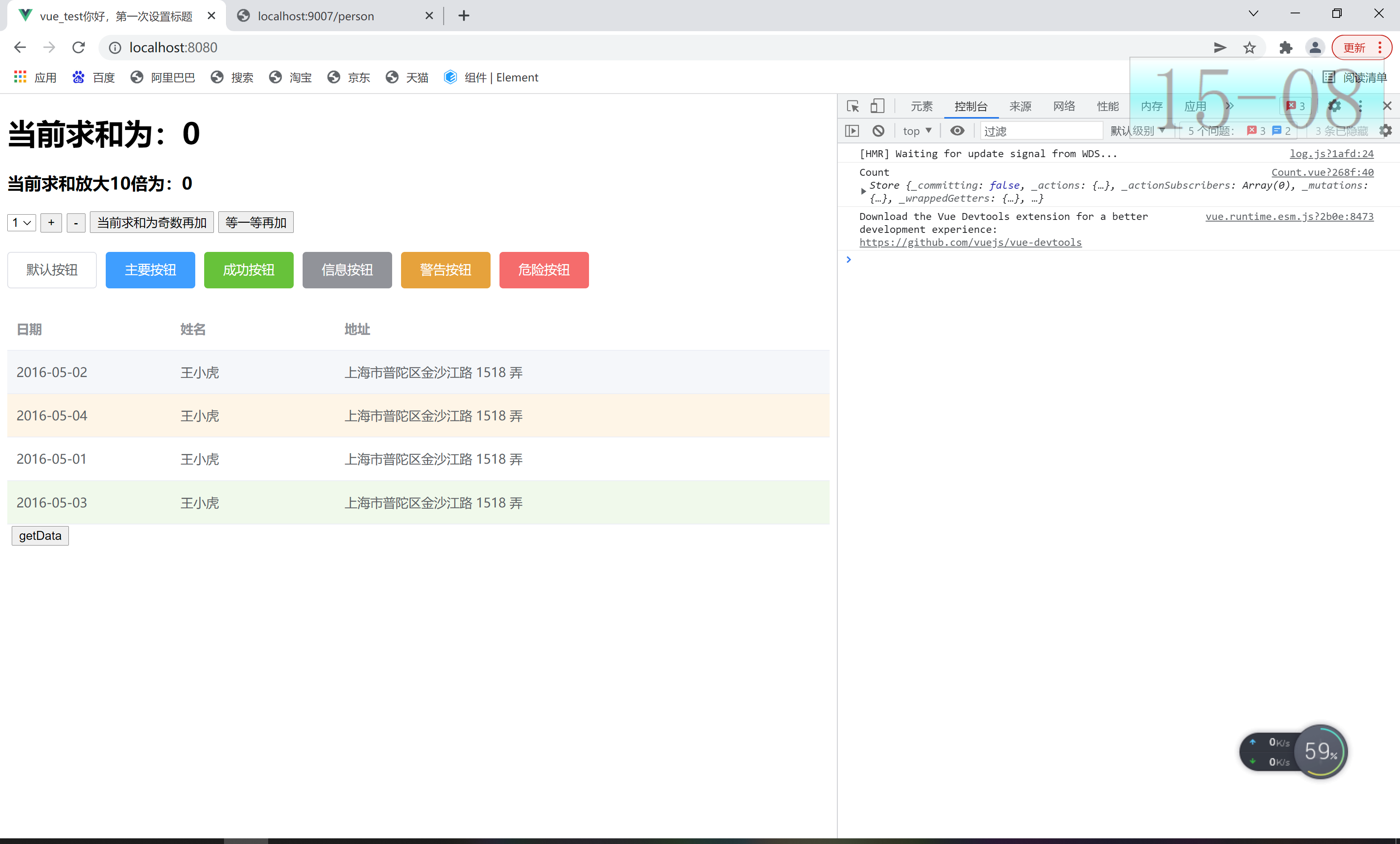View site information icon in address bar
Viewport: 1400px width, 844px height.
click(x=115, y=48)
